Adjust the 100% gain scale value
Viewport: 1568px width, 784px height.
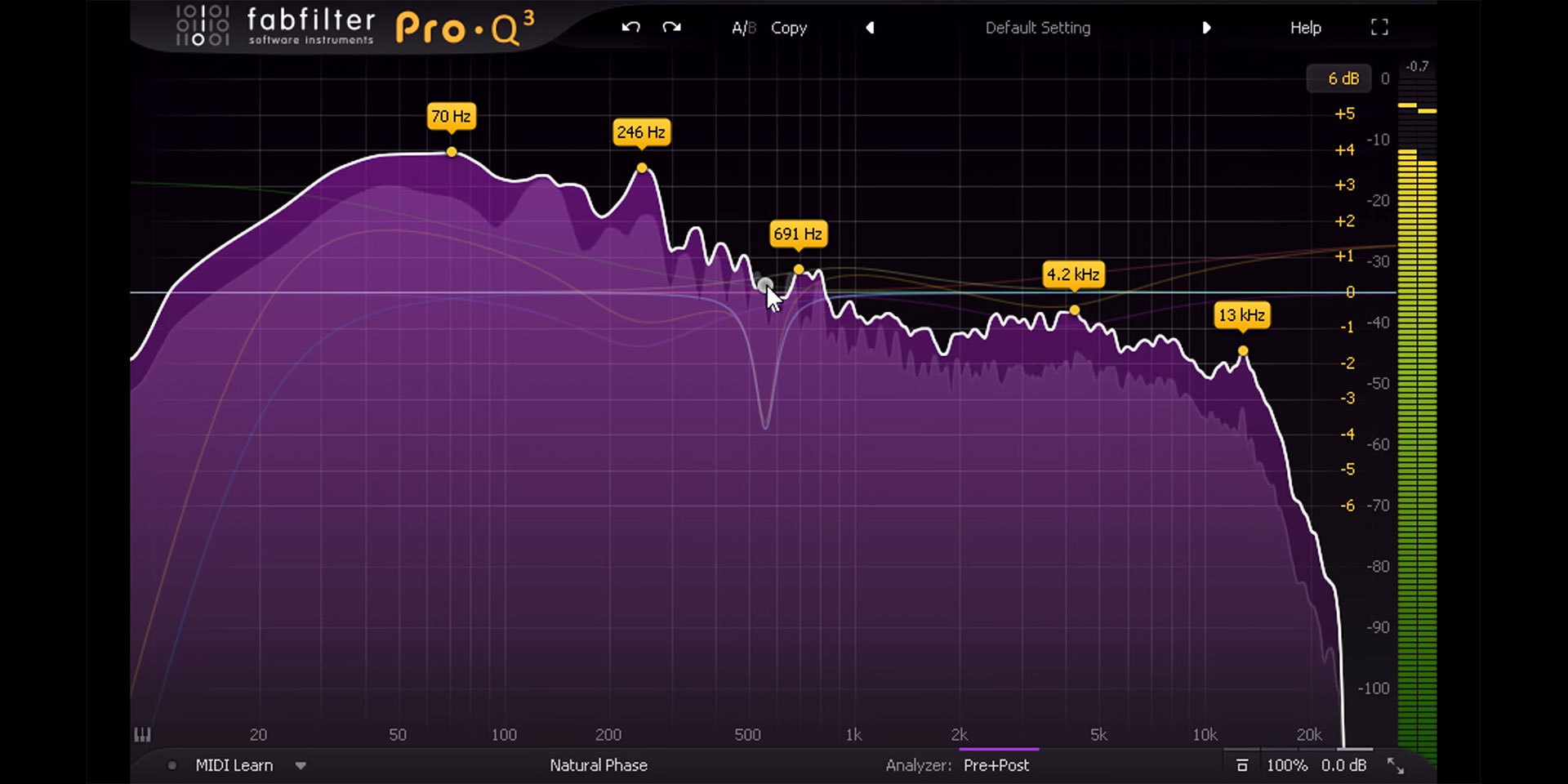click(x=1286, y=765)
